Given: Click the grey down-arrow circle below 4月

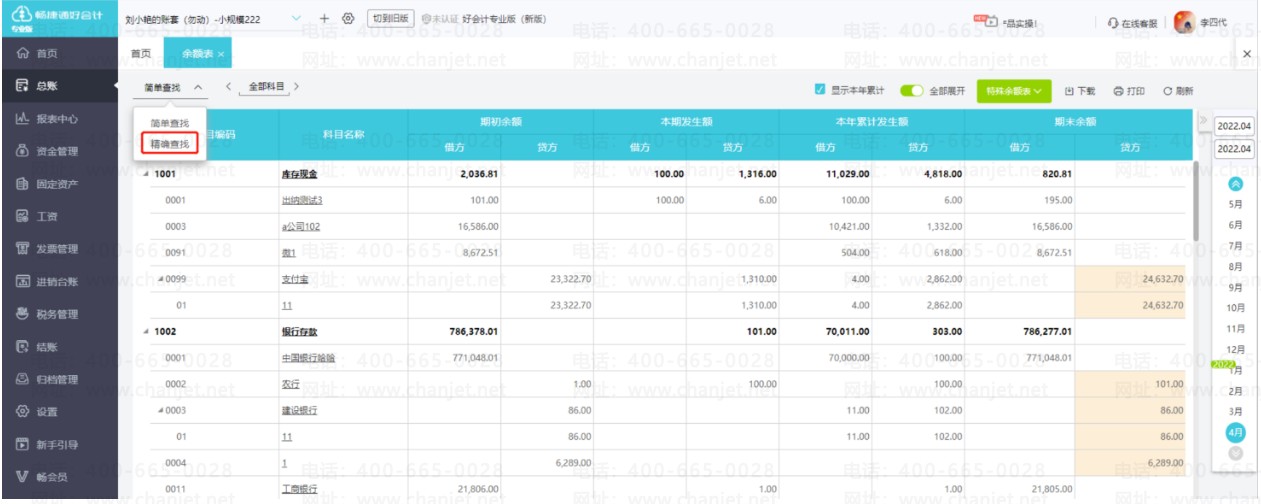Looking at the screenshot, I should [x=1235, y=453].
